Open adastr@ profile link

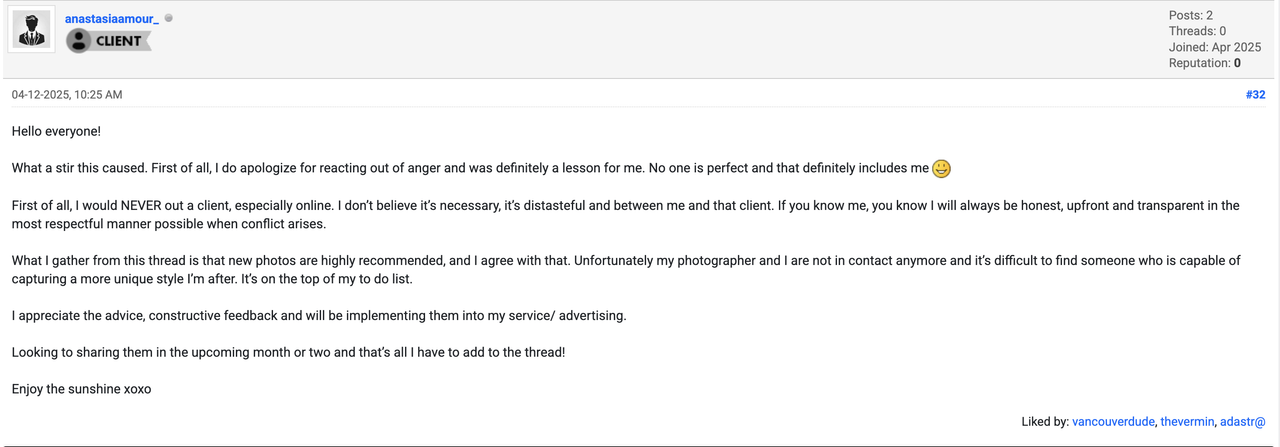click(1243, 422)
